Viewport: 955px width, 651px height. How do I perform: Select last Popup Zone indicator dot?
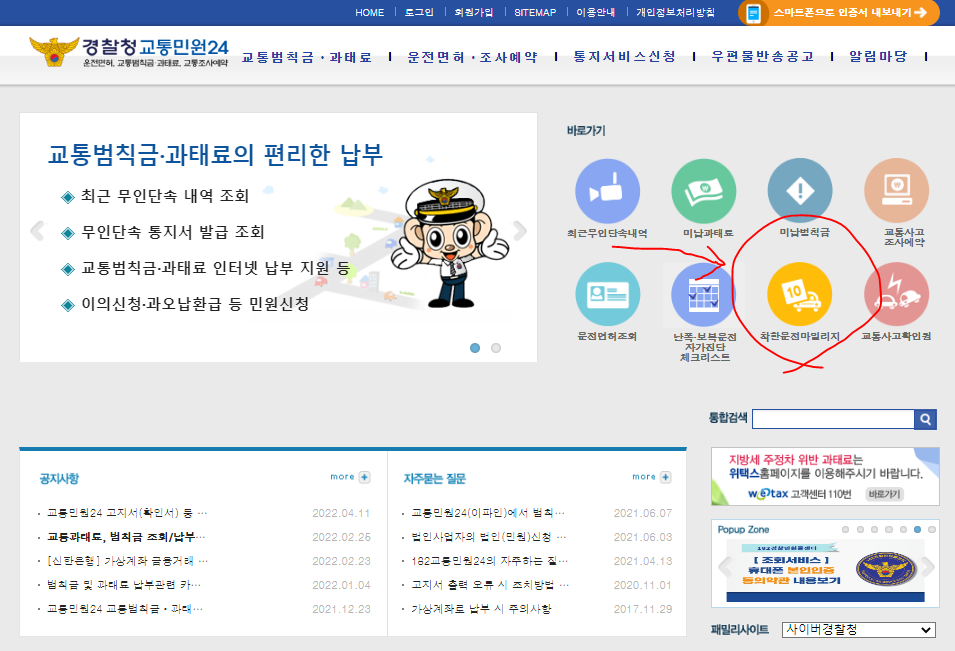pyautogui.click(x=932, y=529)
